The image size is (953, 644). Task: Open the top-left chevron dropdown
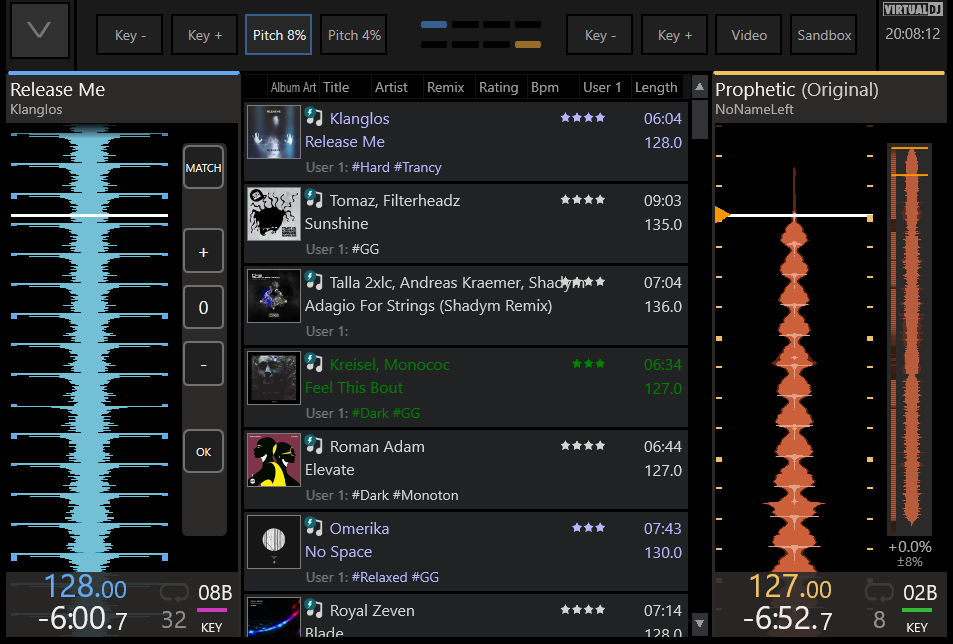click(40, 30)
